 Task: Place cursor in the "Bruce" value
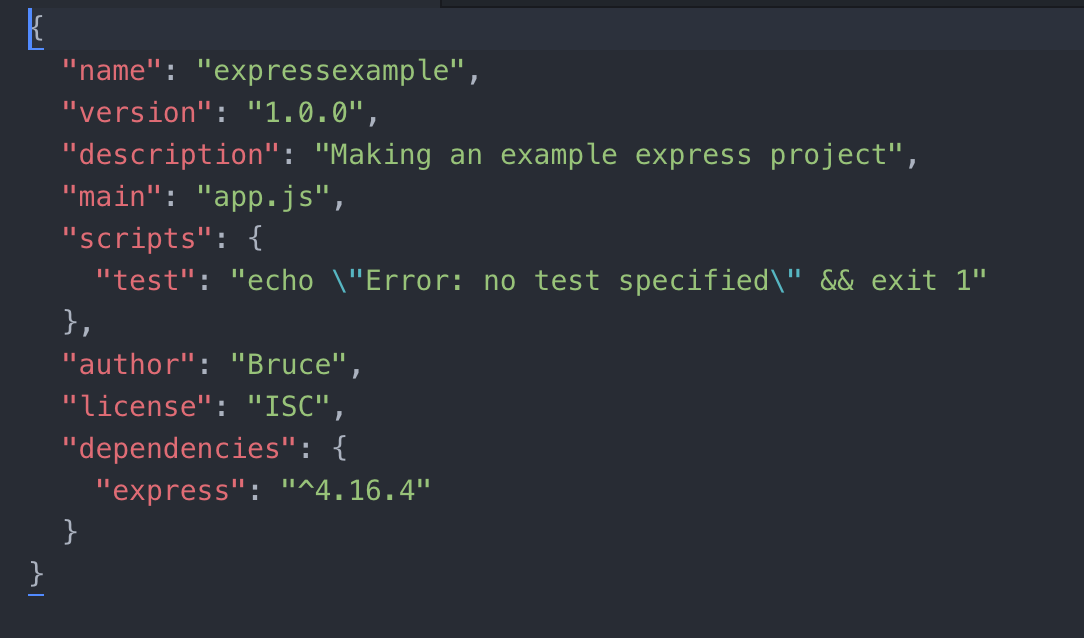pyautogui.click(x=289, y=365)
